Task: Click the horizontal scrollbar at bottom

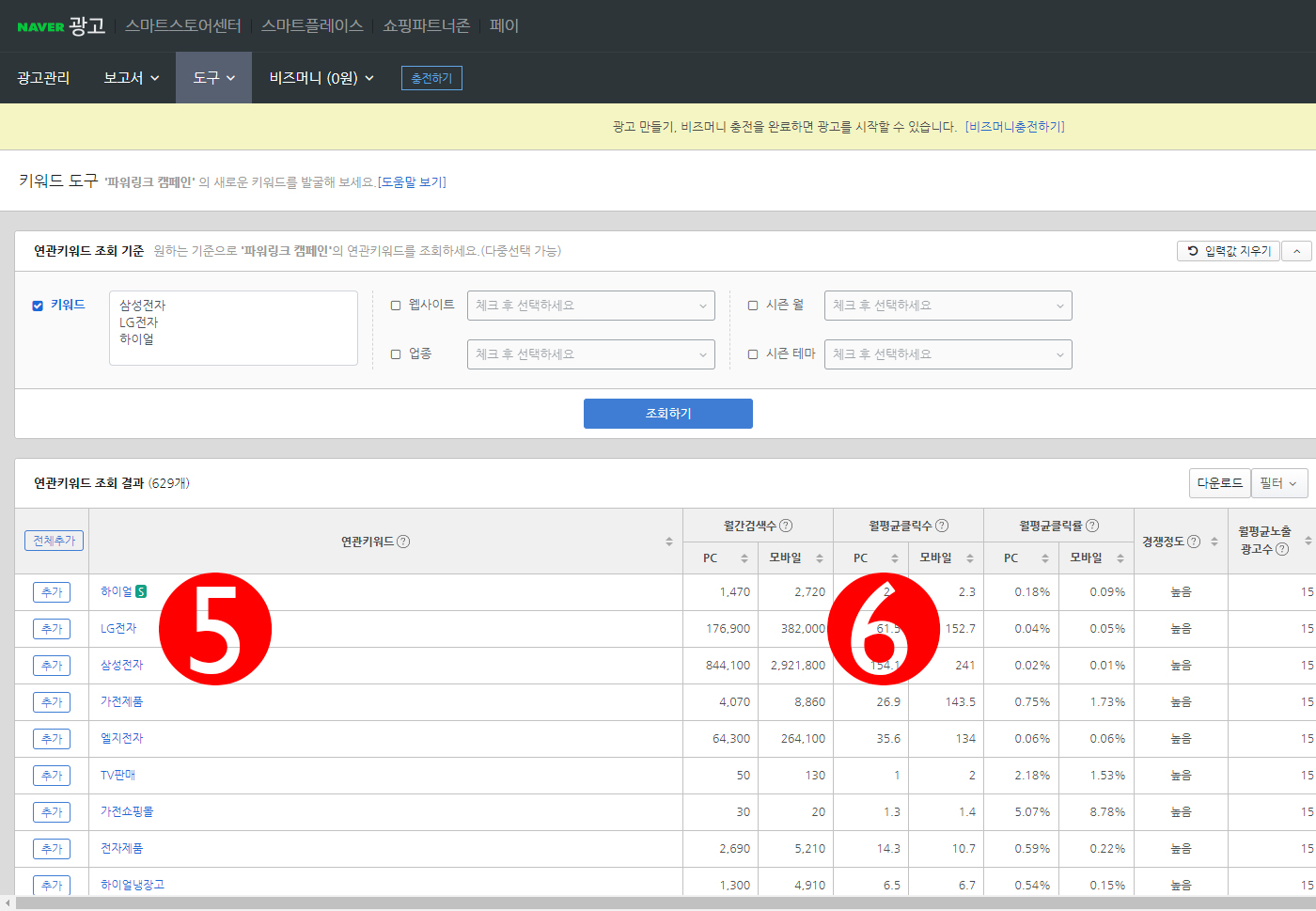Action: tap(666, 903)
